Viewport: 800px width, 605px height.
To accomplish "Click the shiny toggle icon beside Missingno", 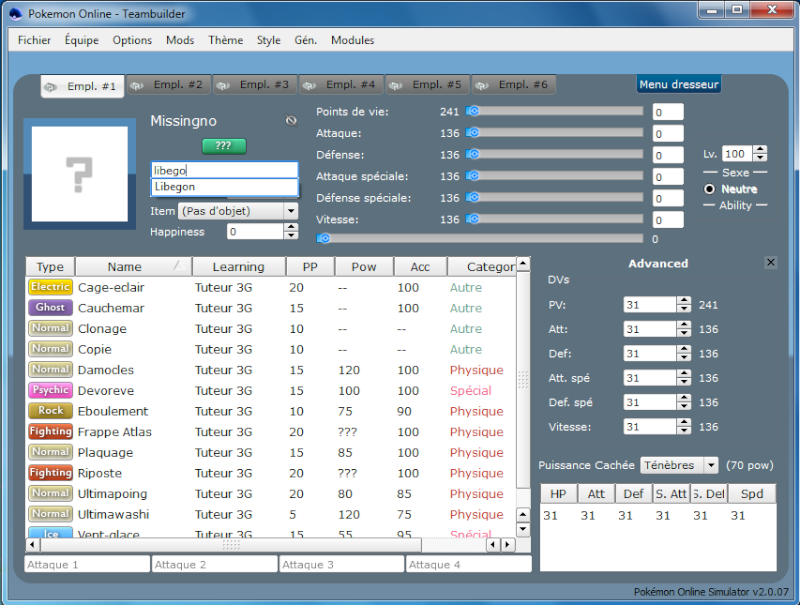I will click(291, 121).
